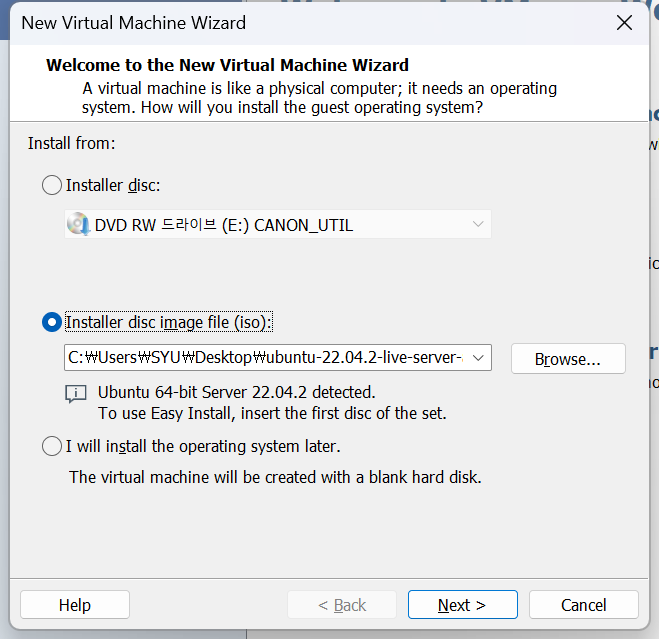Click 'To use Easy Install' message text
This screenshot has width=659, height=639.
[272, 413]
